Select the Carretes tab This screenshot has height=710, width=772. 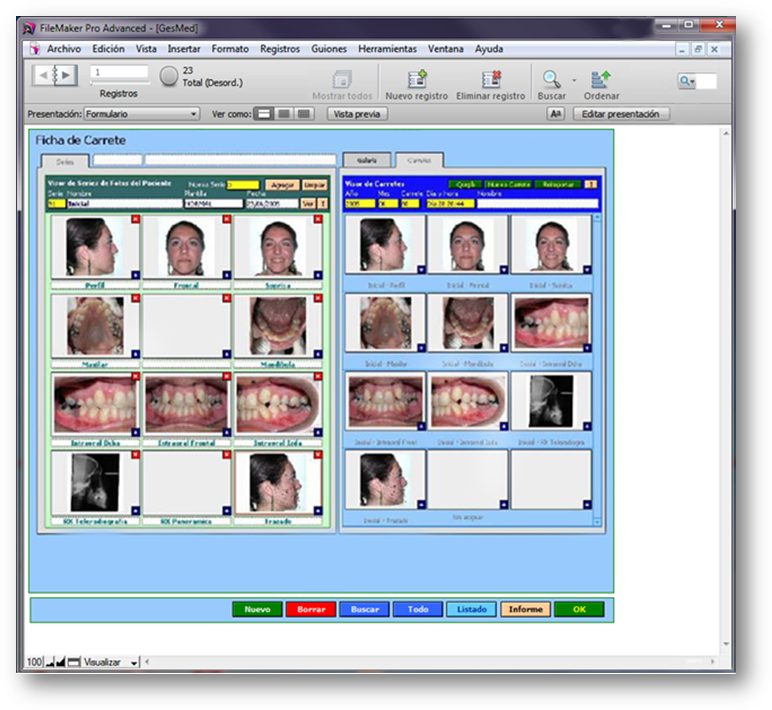tap(419, 161)
